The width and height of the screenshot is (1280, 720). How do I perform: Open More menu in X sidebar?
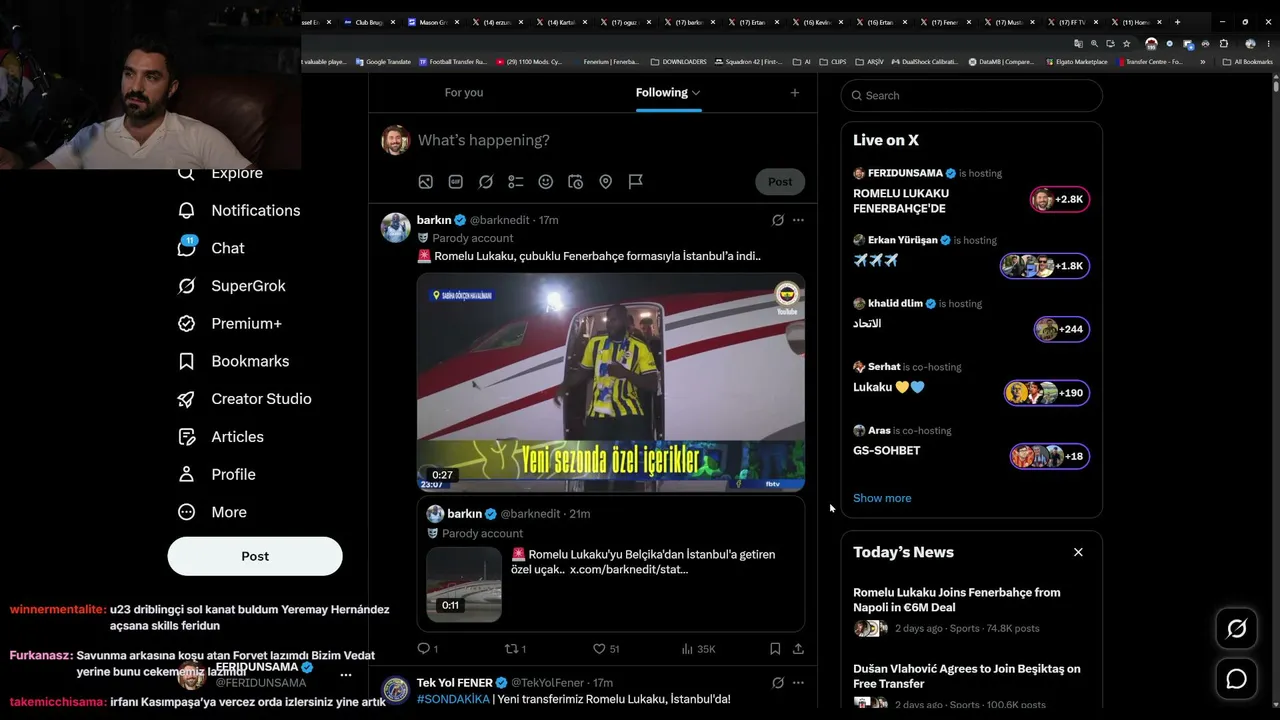(212, 512)
